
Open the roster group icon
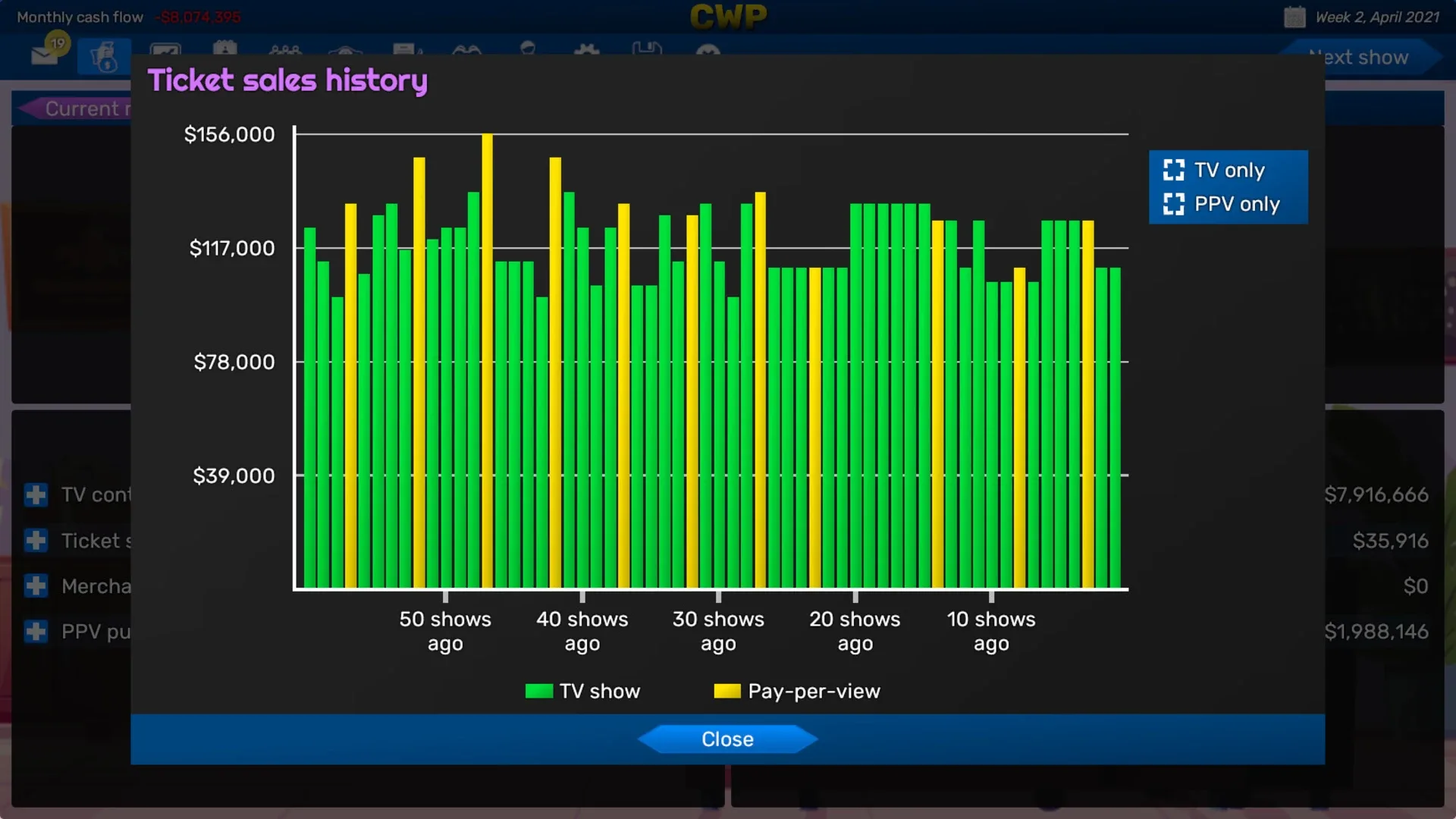(285, 50)
